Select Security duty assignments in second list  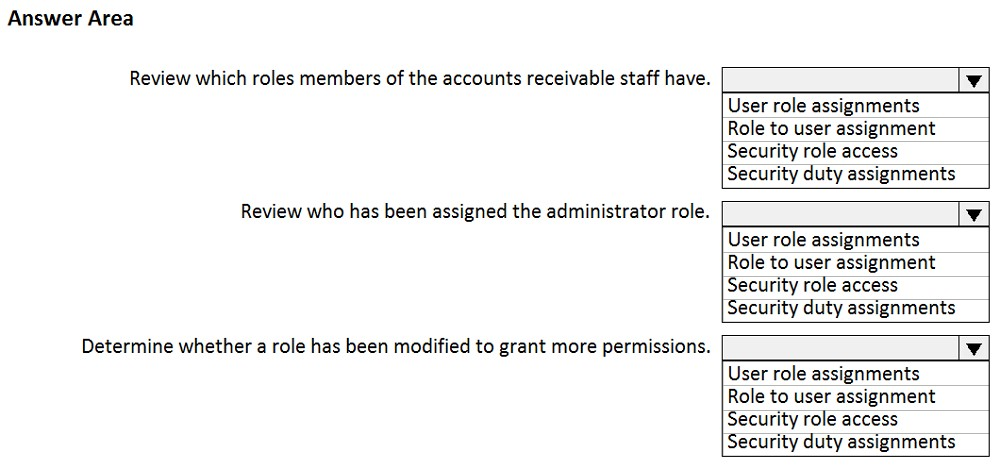pos(855,309)
